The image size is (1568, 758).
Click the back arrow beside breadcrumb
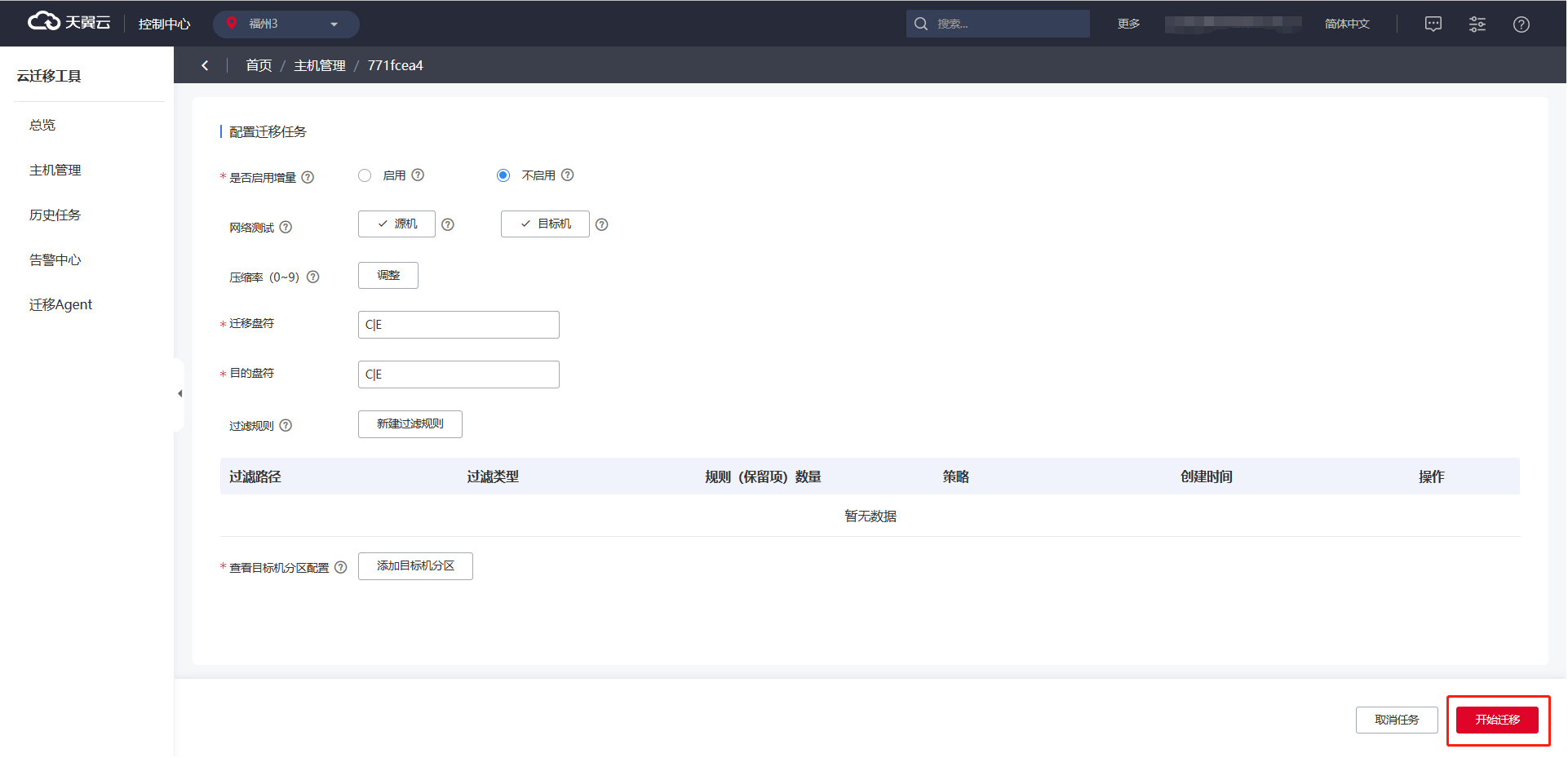point(205,65)
